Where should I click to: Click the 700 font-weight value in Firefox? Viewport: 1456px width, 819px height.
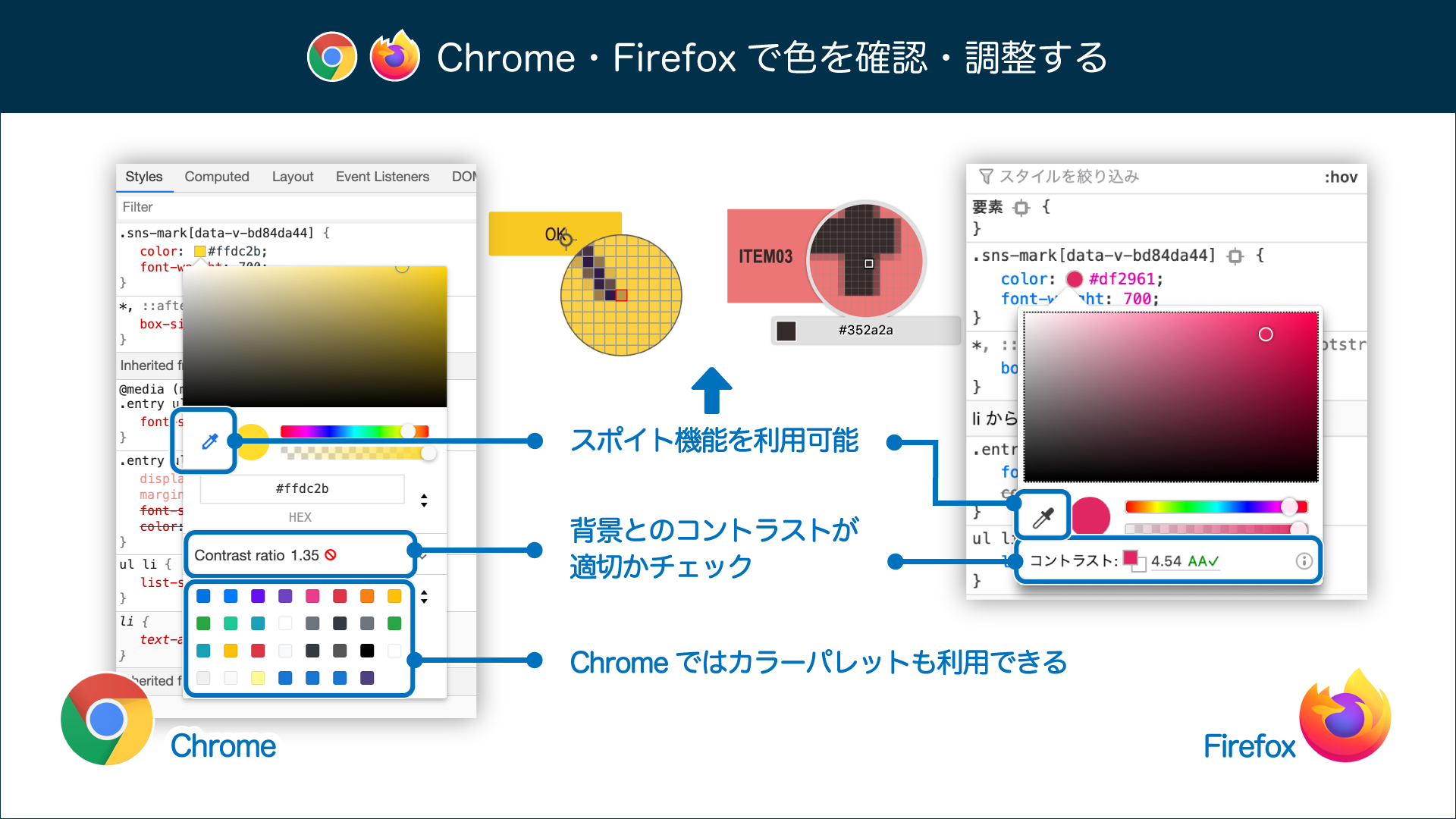[x=1137, y=299]
